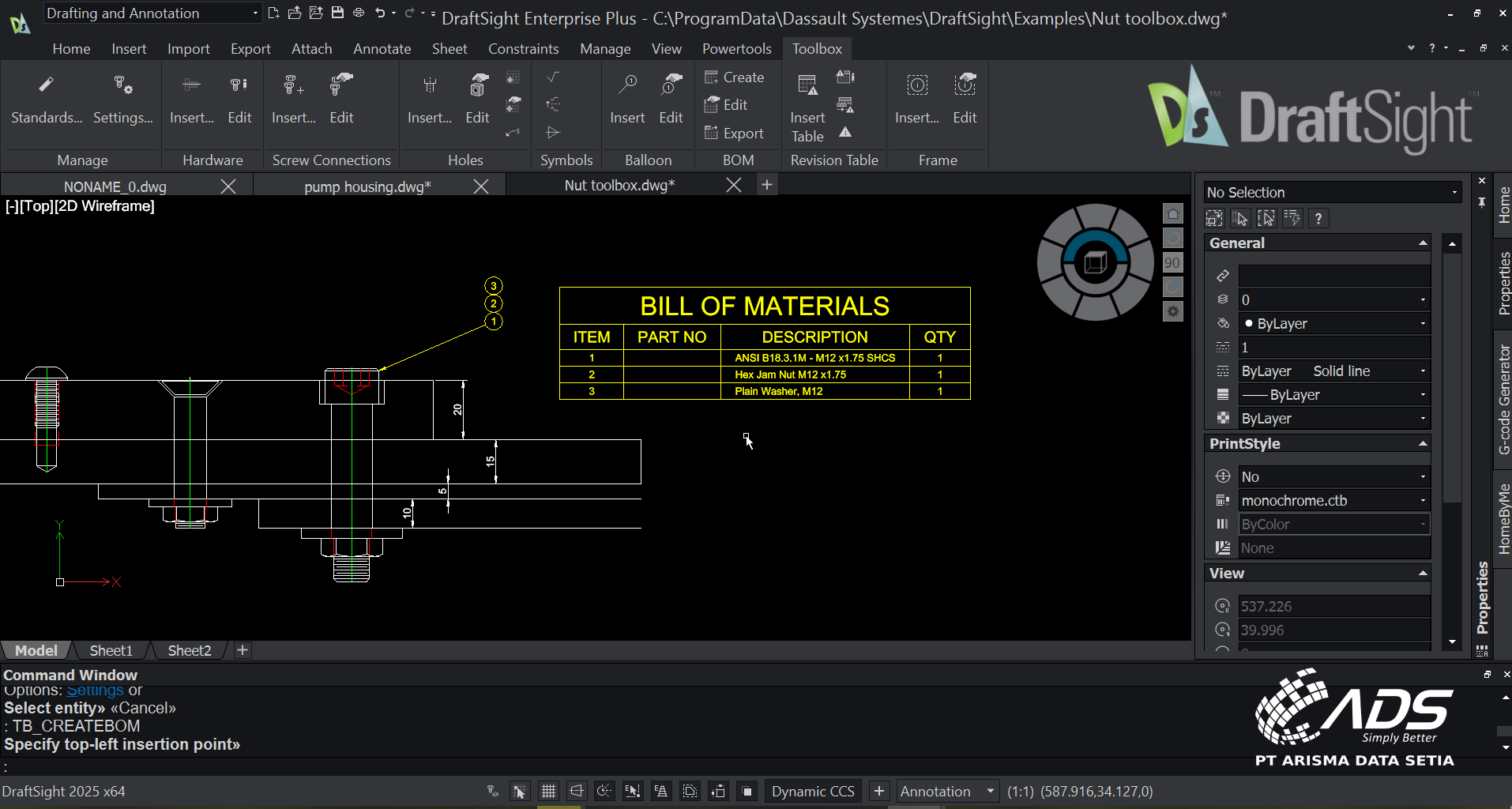Open the ByLayer Solid line linestyle dropdown
Screen dimensions: 1512x809
click(1334, 371)
